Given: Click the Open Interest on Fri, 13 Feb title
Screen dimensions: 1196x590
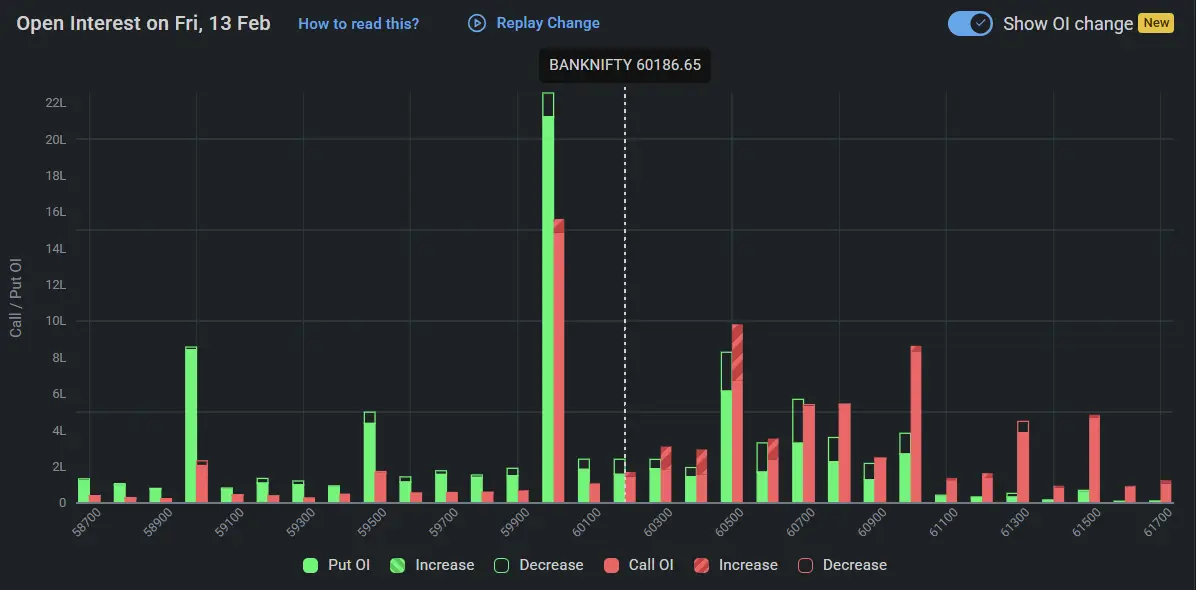Looking at the screenshot, I should 143,23.
